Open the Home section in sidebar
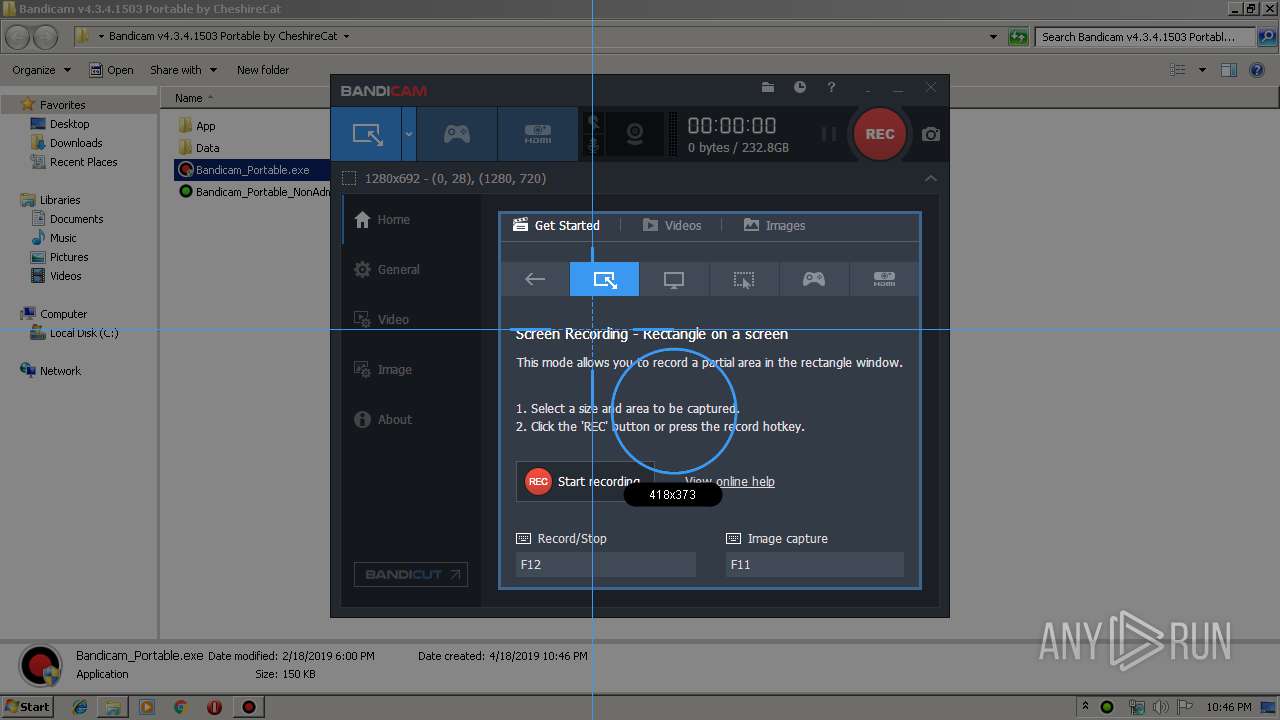 point(412,220)
